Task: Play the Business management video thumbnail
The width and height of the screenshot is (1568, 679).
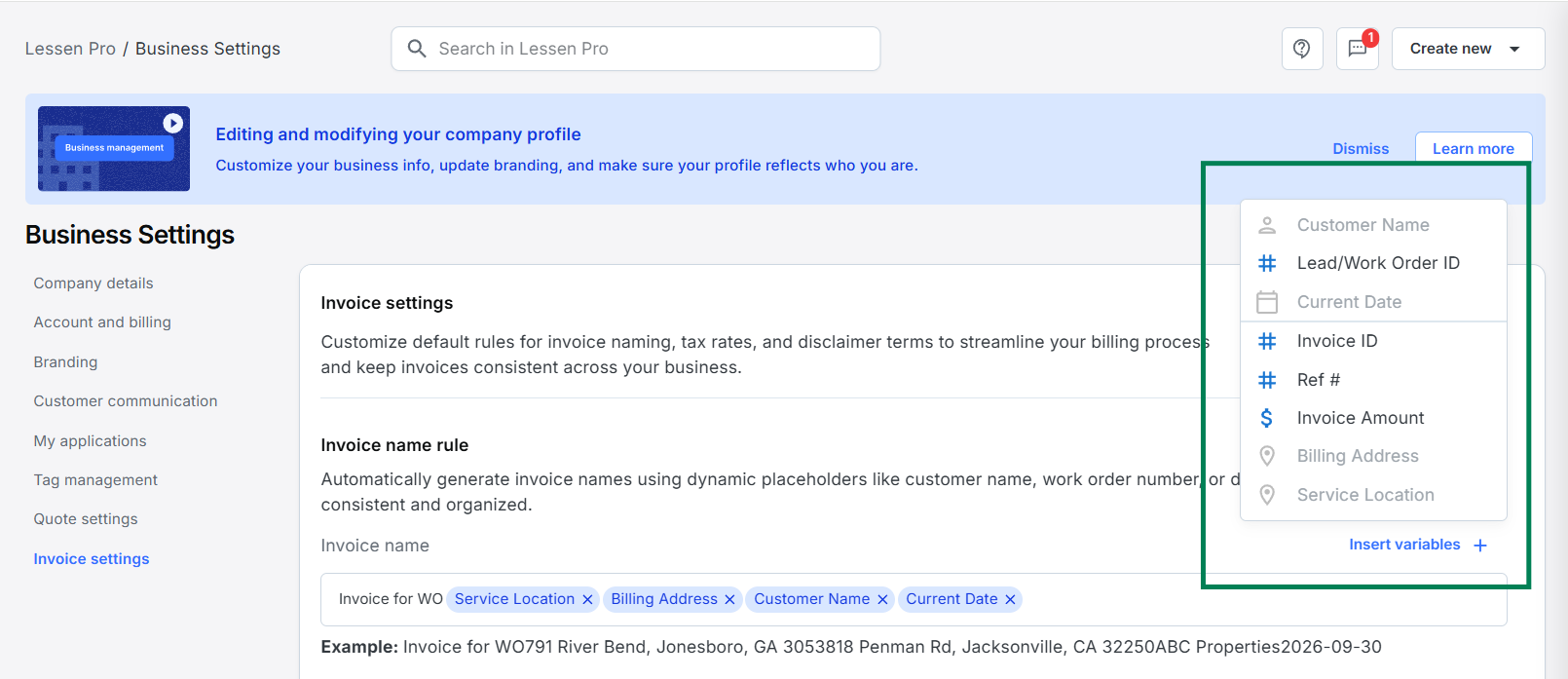Action: pyautogui.click(x=172, y=123)
